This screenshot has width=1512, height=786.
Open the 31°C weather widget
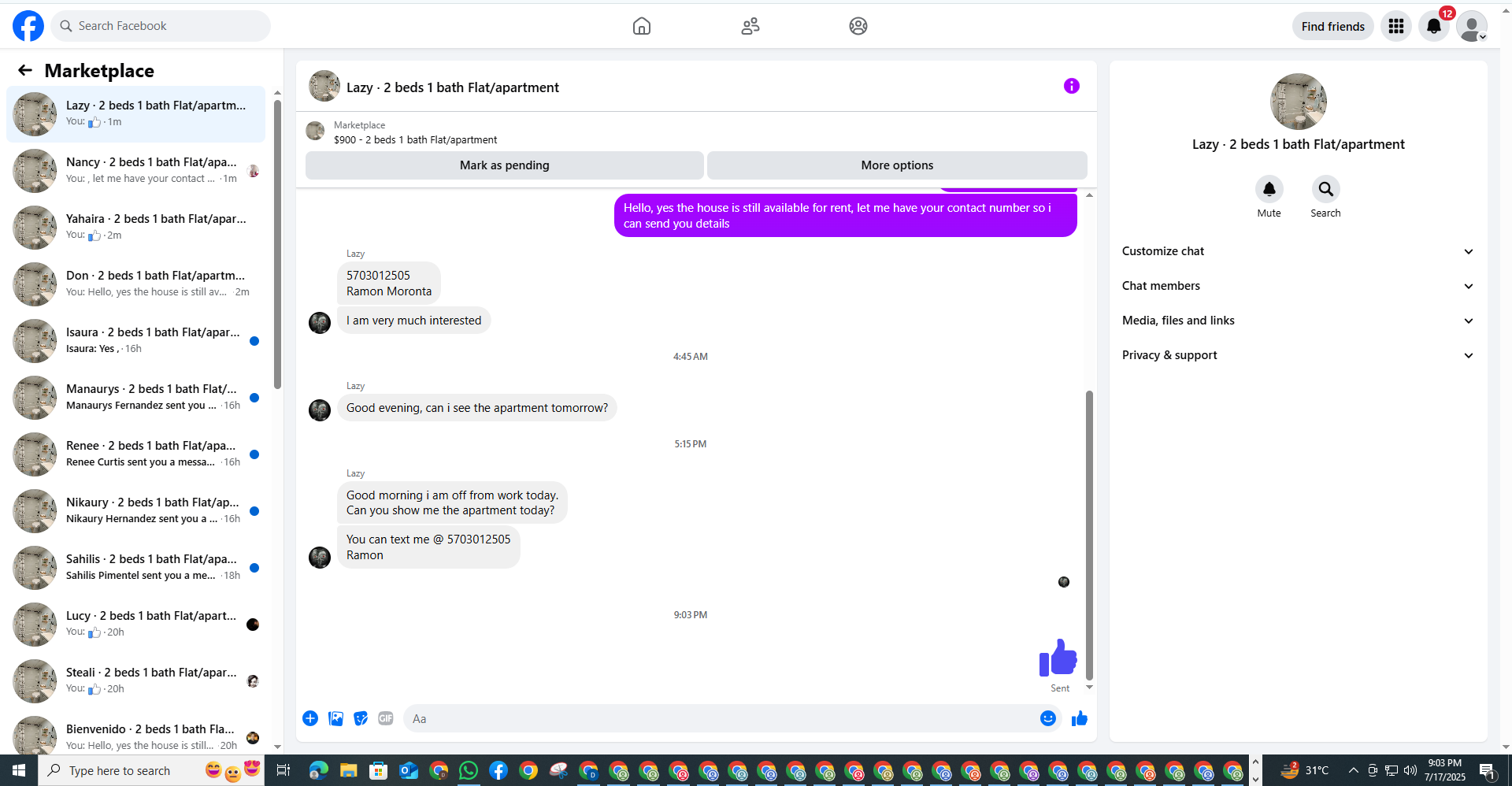pos(1305,770)
